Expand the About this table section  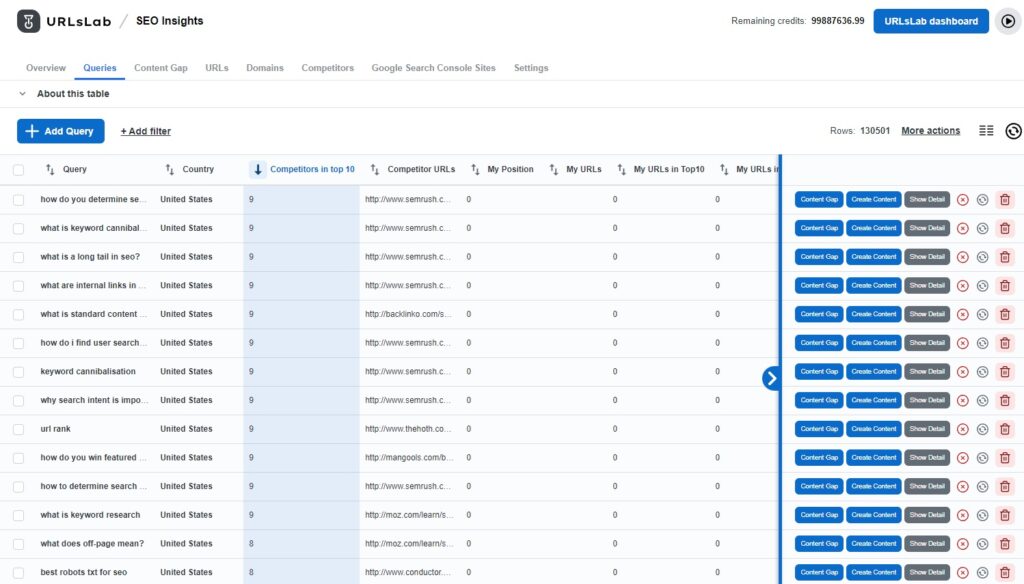(x=64, y=93)
